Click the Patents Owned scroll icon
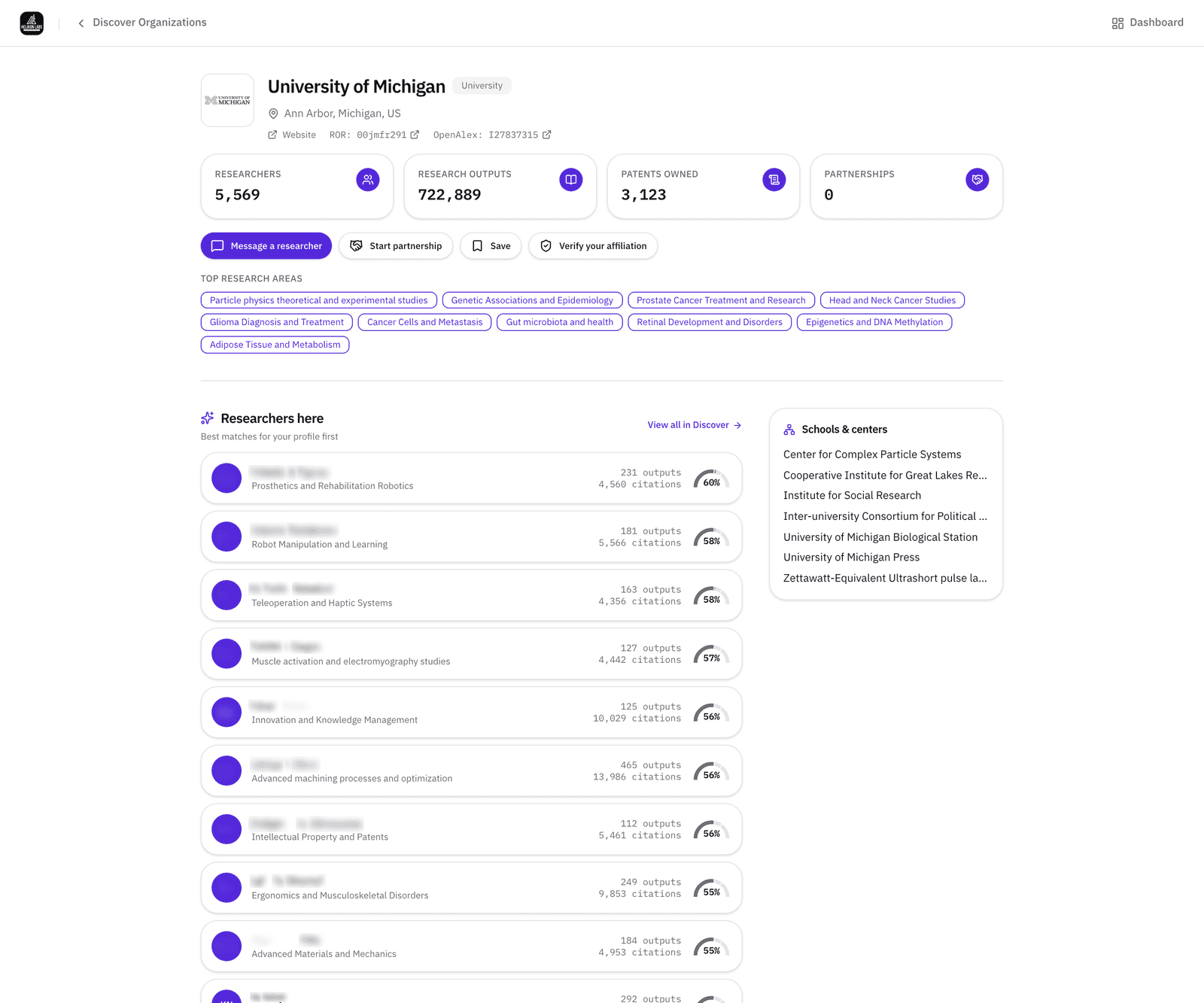Viewport: 1204px width, 1003px height. tap(774, 180)
